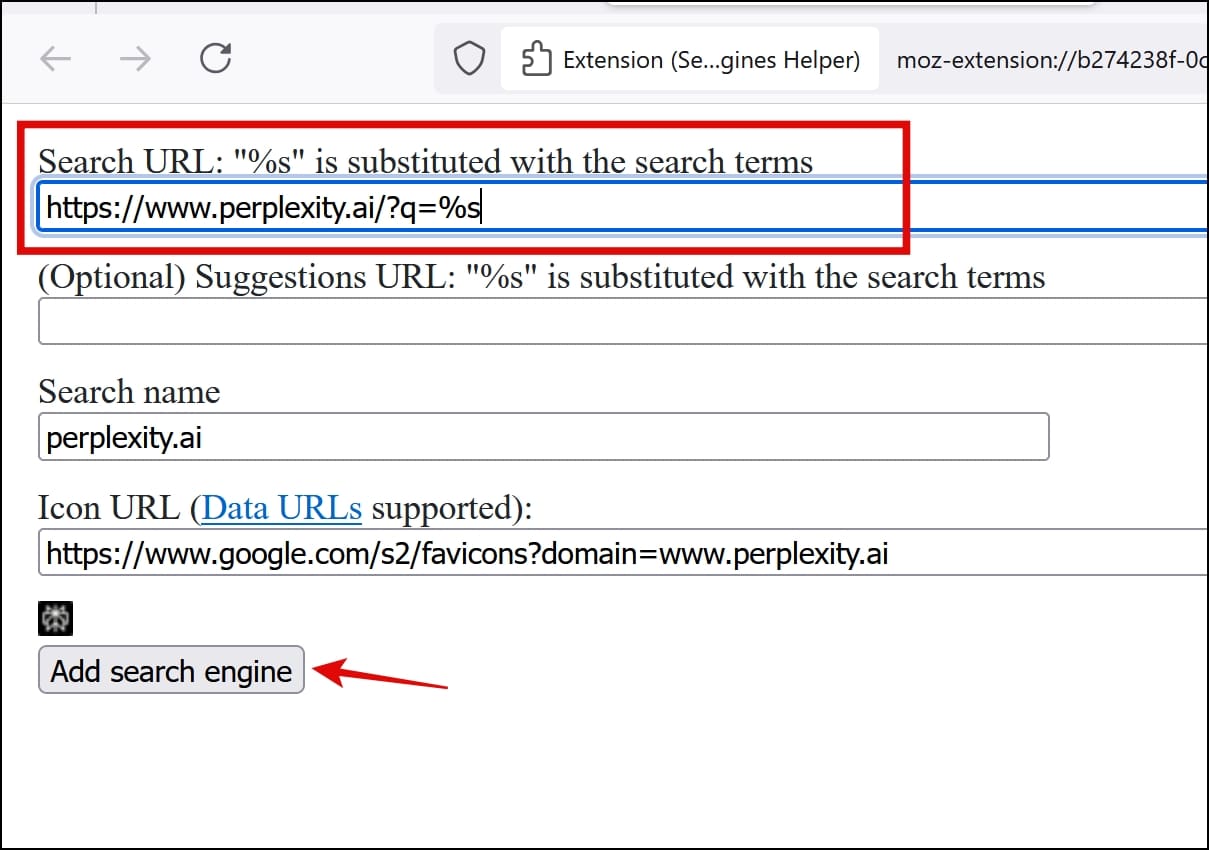The width and height of the screenshot is (1209, 850).
Task: Click the Icon URL input field
Action: pos(623,553)
